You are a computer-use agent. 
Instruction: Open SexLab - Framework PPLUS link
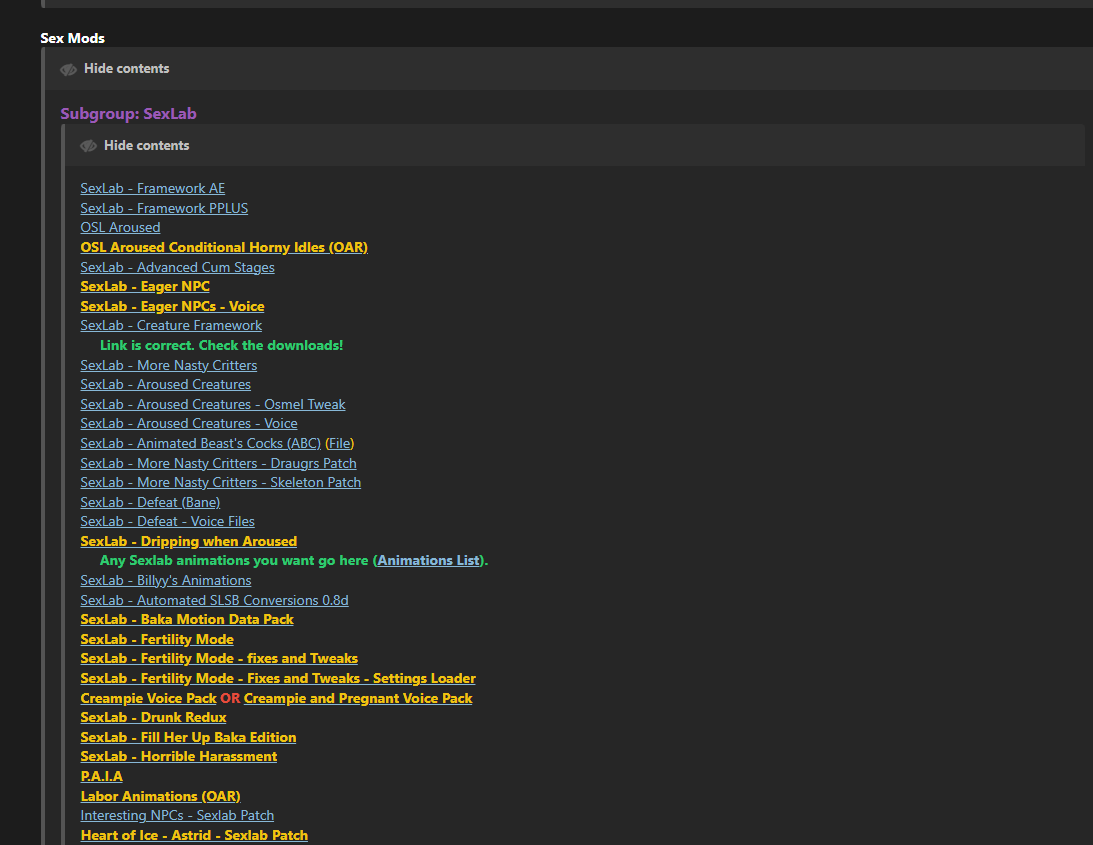point(164,208)
